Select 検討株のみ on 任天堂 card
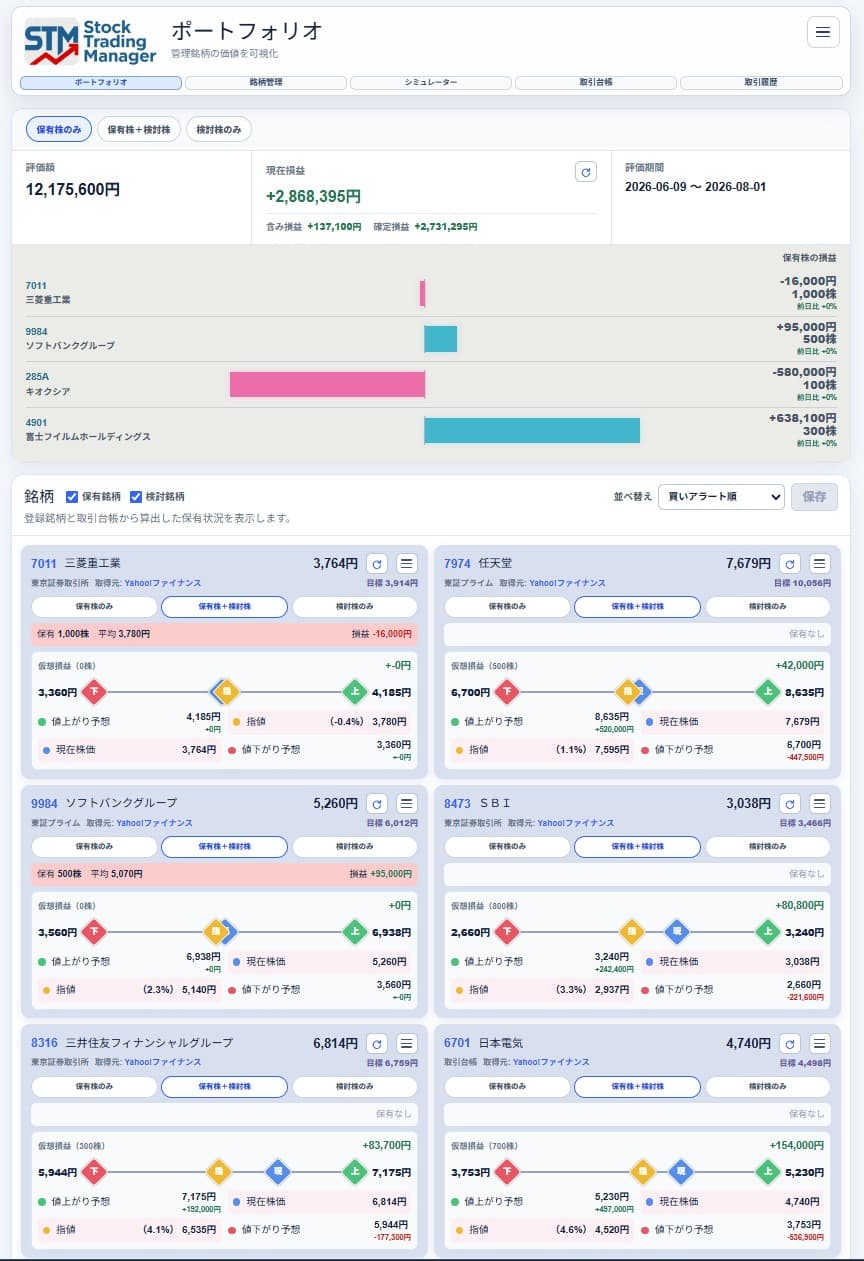This screenshot has width=864, height=1261. [768, 607]
